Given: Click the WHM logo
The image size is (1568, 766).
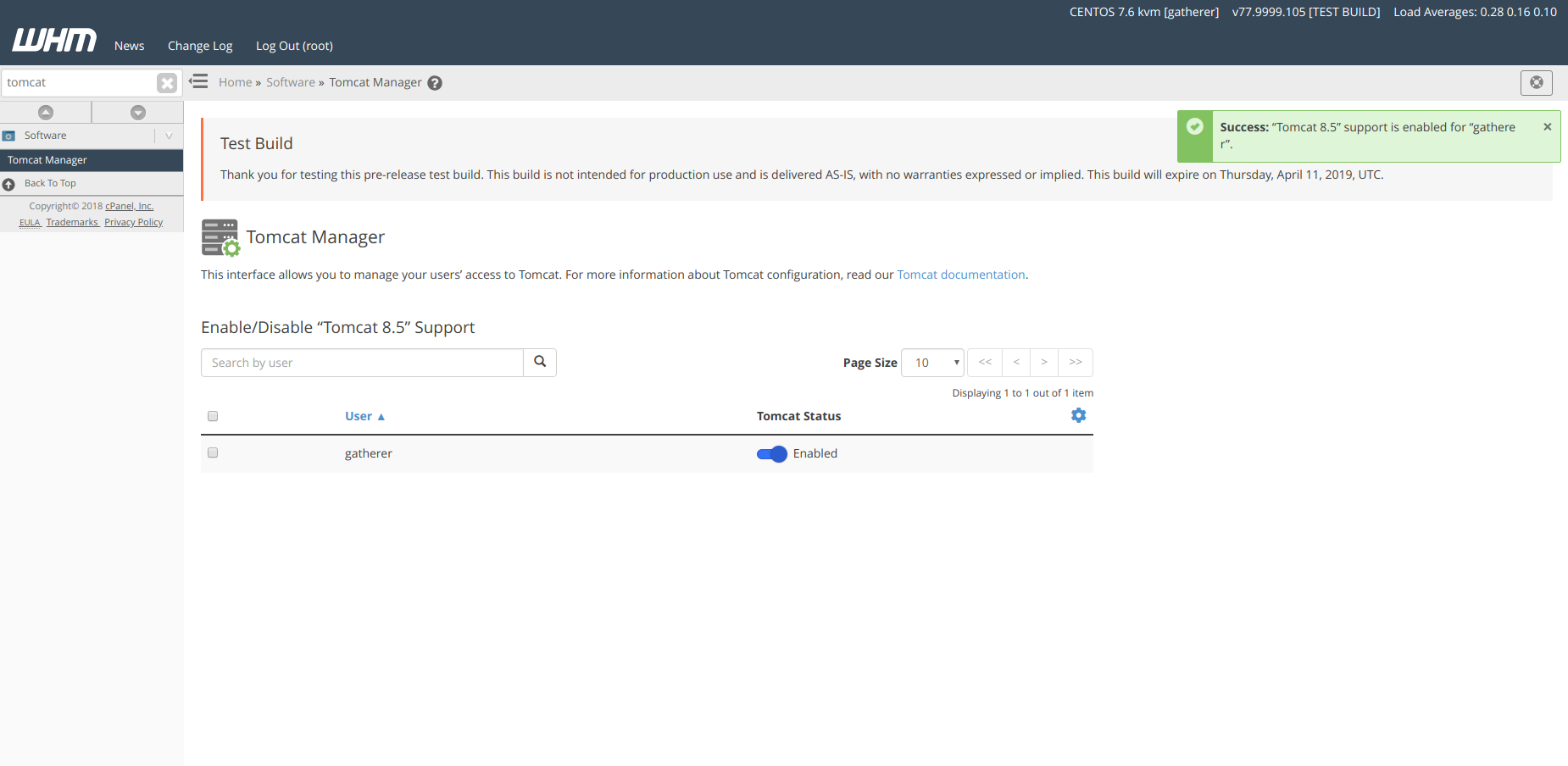Looking at the screenshot, I should [54, 41].
